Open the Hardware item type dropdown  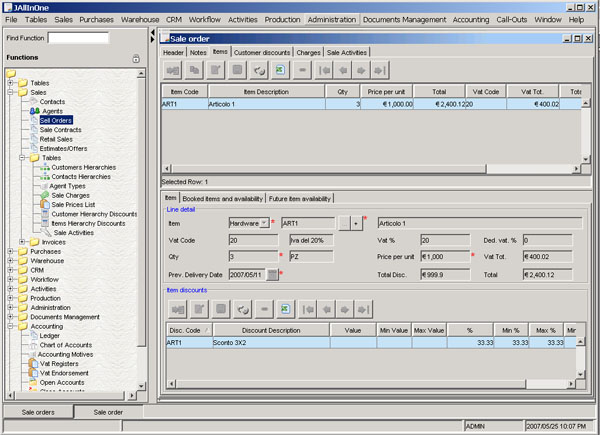(x=264, y=223)
